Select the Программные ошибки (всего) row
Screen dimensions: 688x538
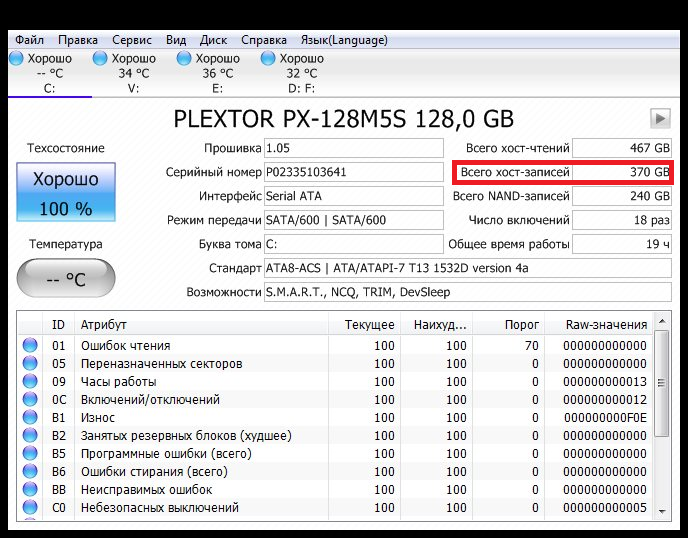pyautogui.click(x=335, y=453)
